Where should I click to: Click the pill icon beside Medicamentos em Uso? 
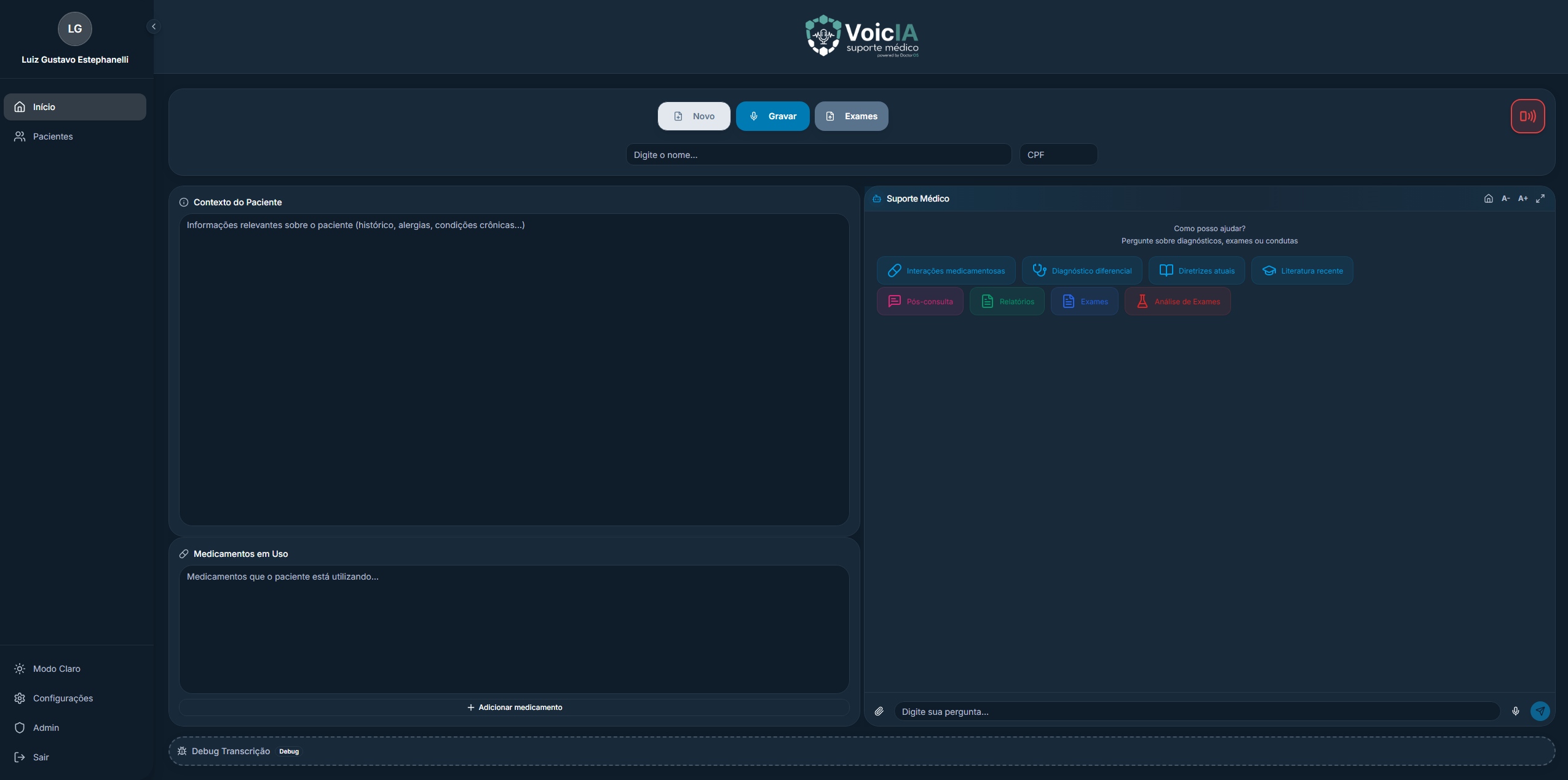(x=184, y=554)
